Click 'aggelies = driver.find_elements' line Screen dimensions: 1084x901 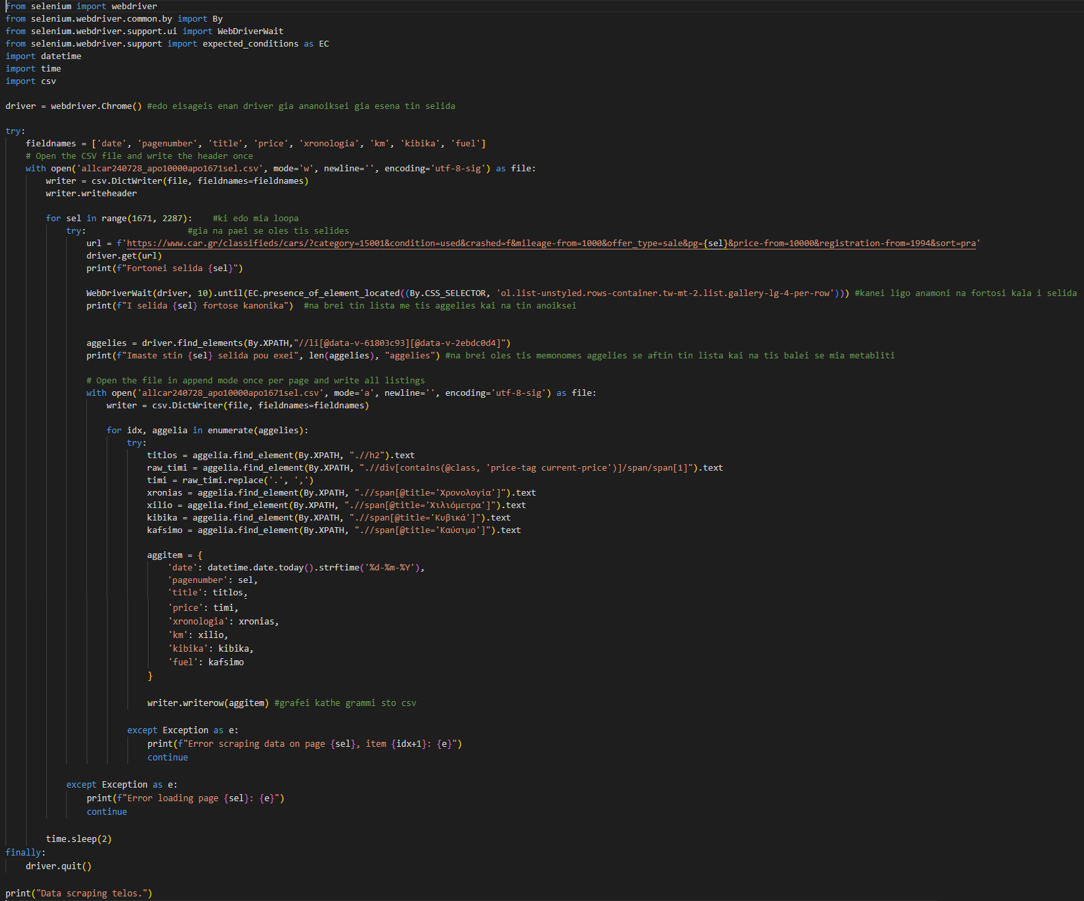pos(299,342)
